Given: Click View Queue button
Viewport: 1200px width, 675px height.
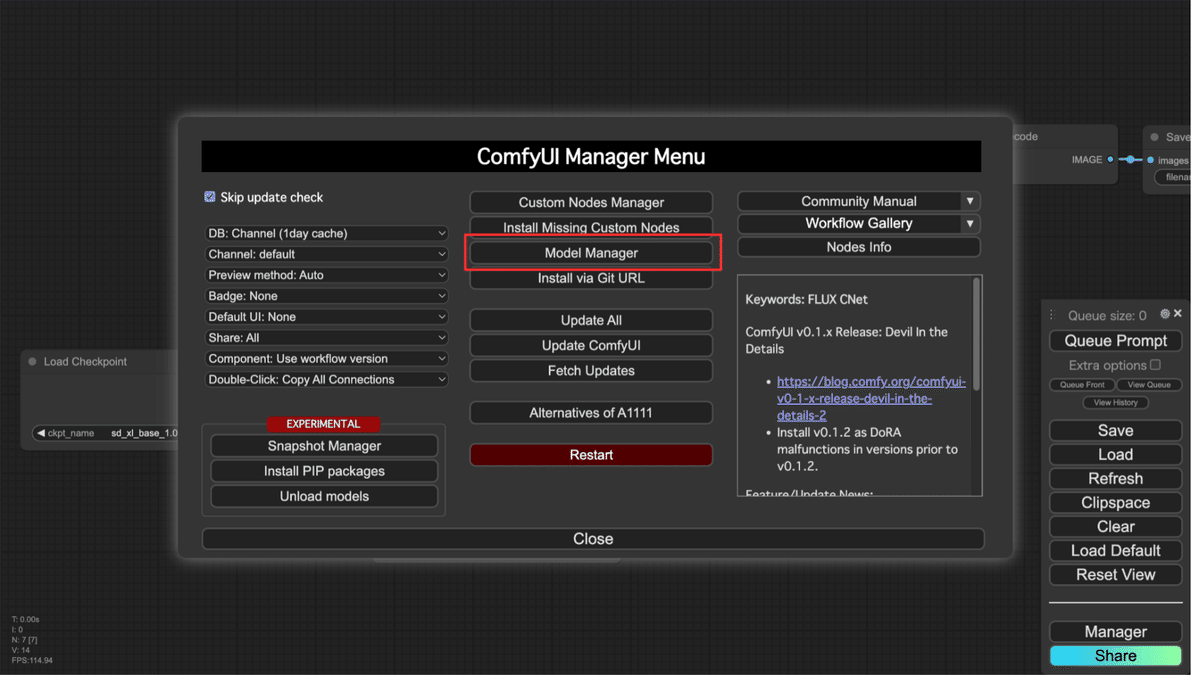Looking at the screenshot, I should coord(1149,385).
